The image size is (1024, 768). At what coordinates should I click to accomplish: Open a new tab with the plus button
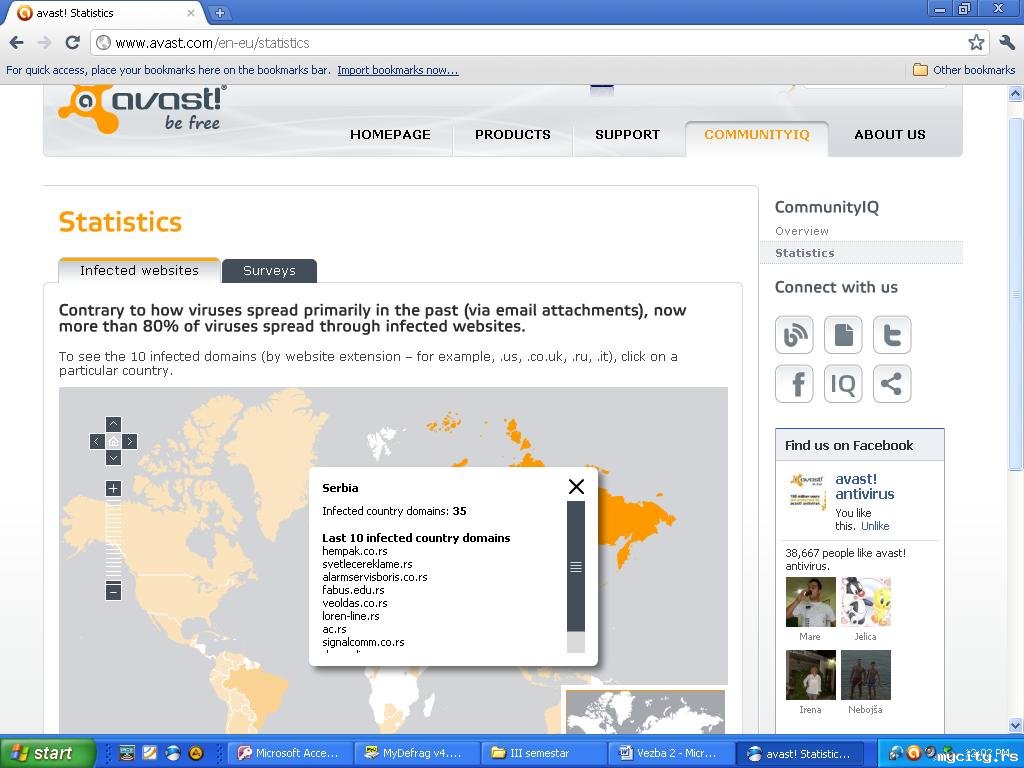(x=220, y=12)
